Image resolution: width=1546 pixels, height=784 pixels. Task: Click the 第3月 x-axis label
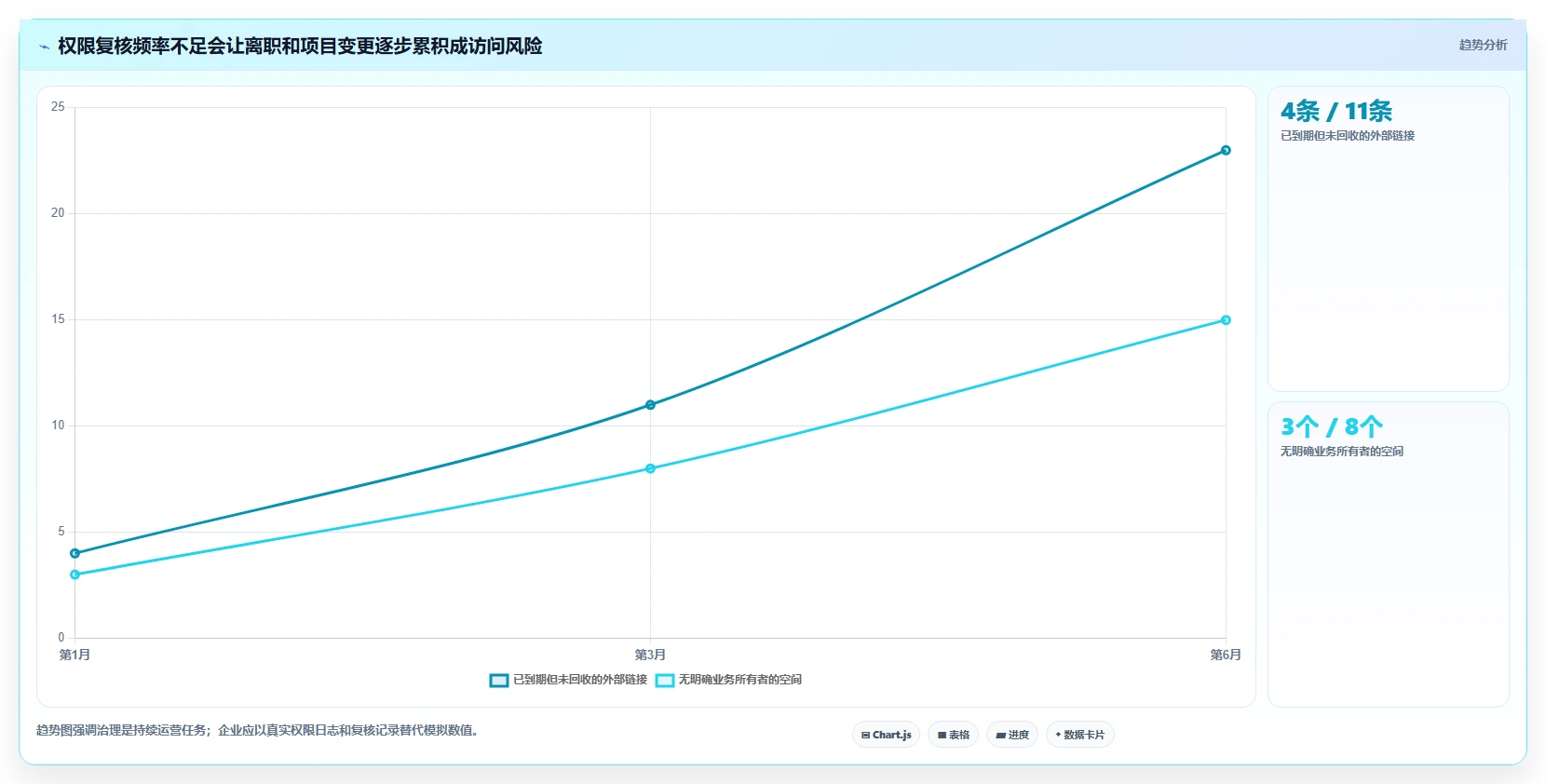[650, 655]
